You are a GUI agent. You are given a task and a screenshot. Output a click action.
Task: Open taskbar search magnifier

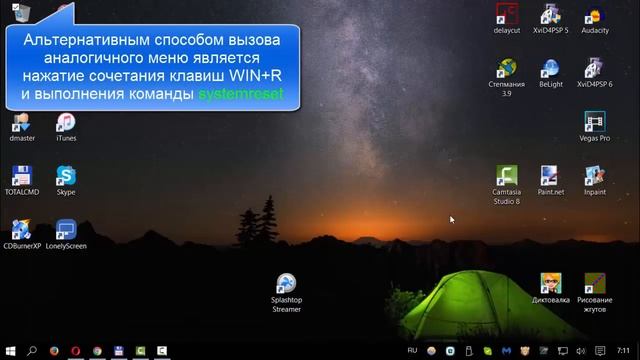pyautogui.click(x=32, y=351)
